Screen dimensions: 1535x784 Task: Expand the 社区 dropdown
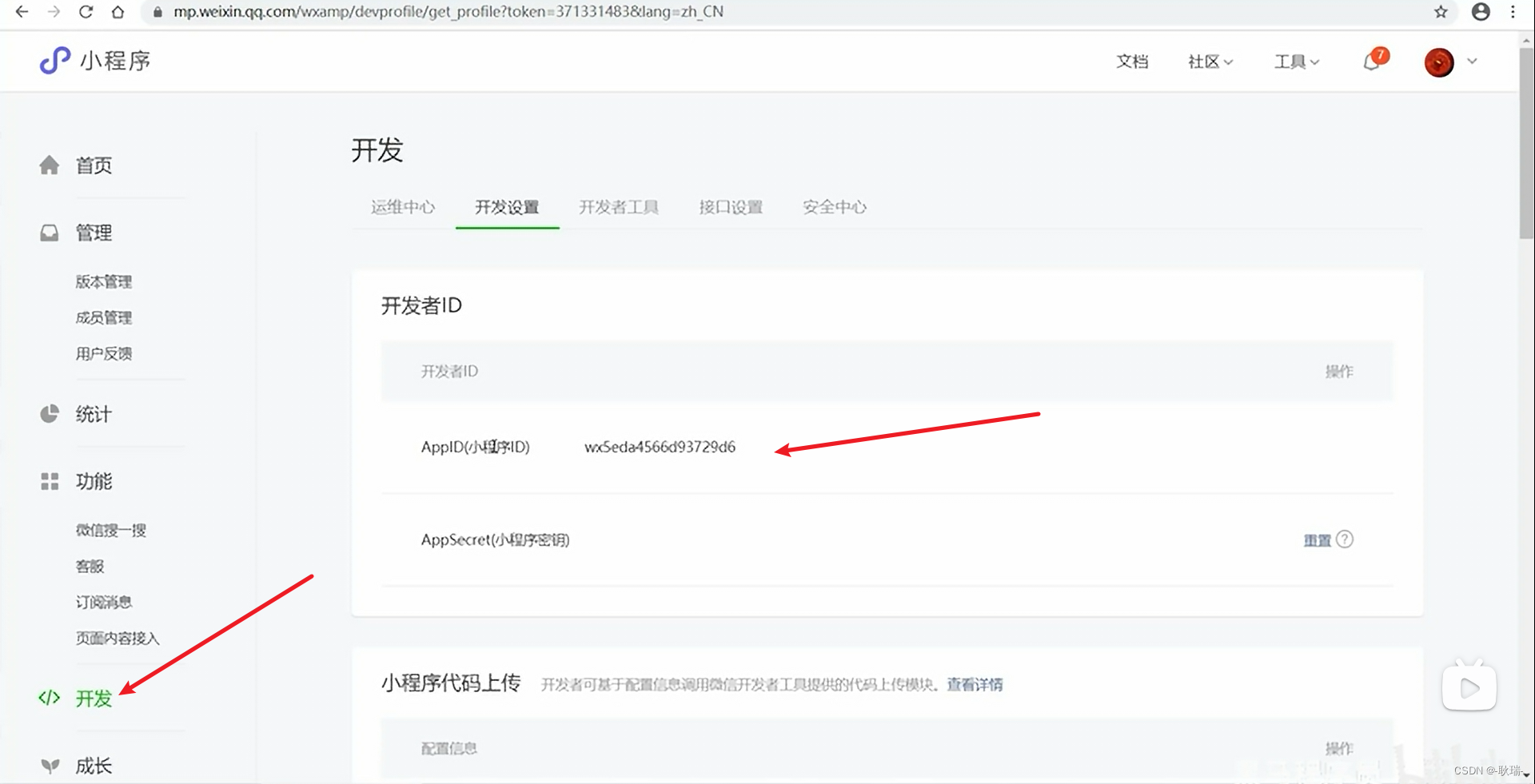coord(1210,62)
